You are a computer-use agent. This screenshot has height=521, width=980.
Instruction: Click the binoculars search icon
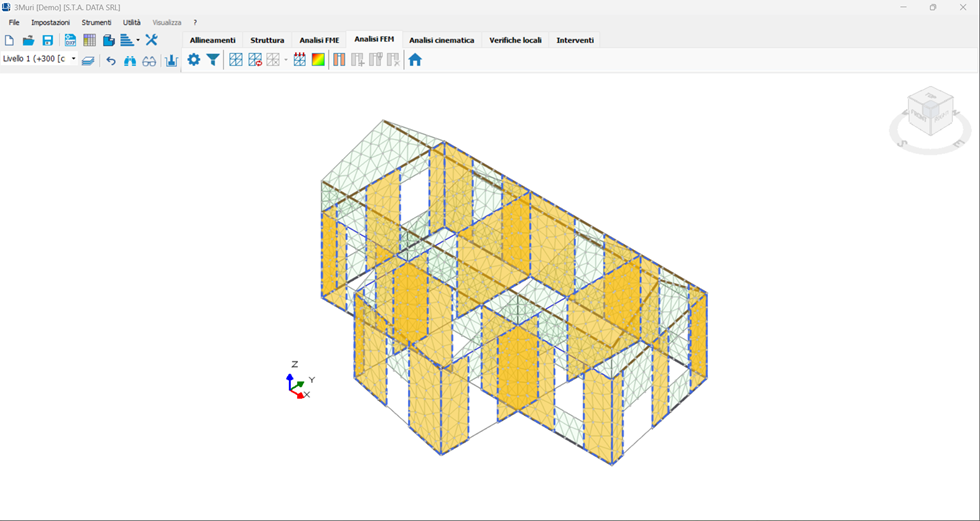130,60
